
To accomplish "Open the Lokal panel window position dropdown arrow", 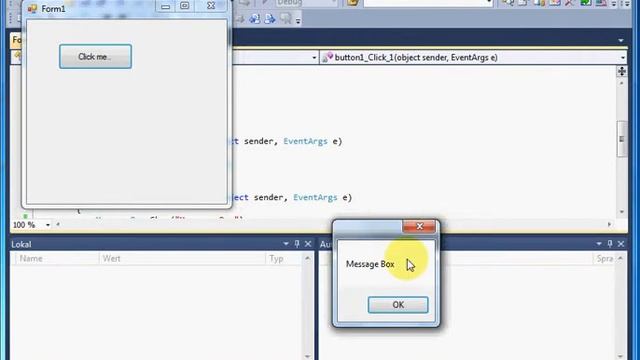I will [286, 244].
